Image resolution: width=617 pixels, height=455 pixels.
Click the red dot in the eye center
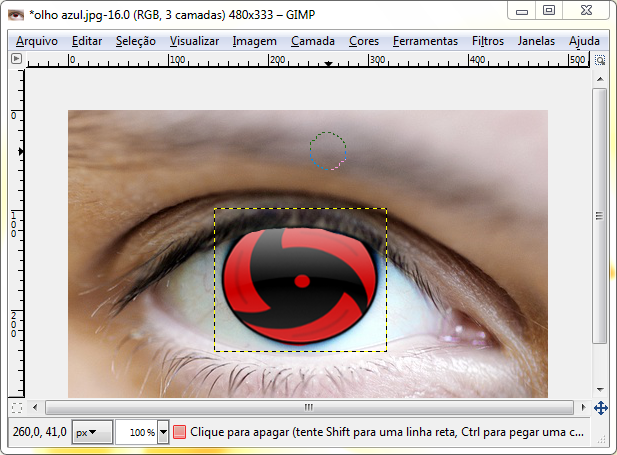(x=302, y=281)
